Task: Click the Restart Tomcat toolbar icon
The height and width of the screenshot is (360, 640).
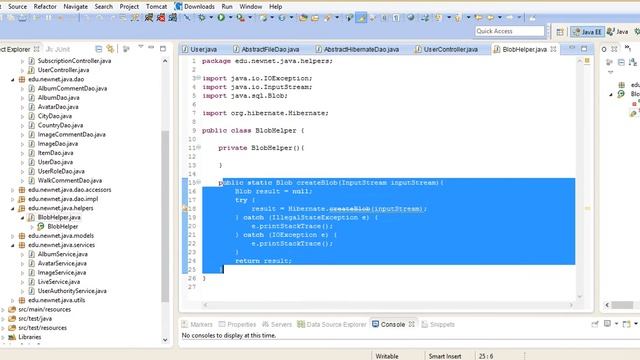Action: click(173, 18)
